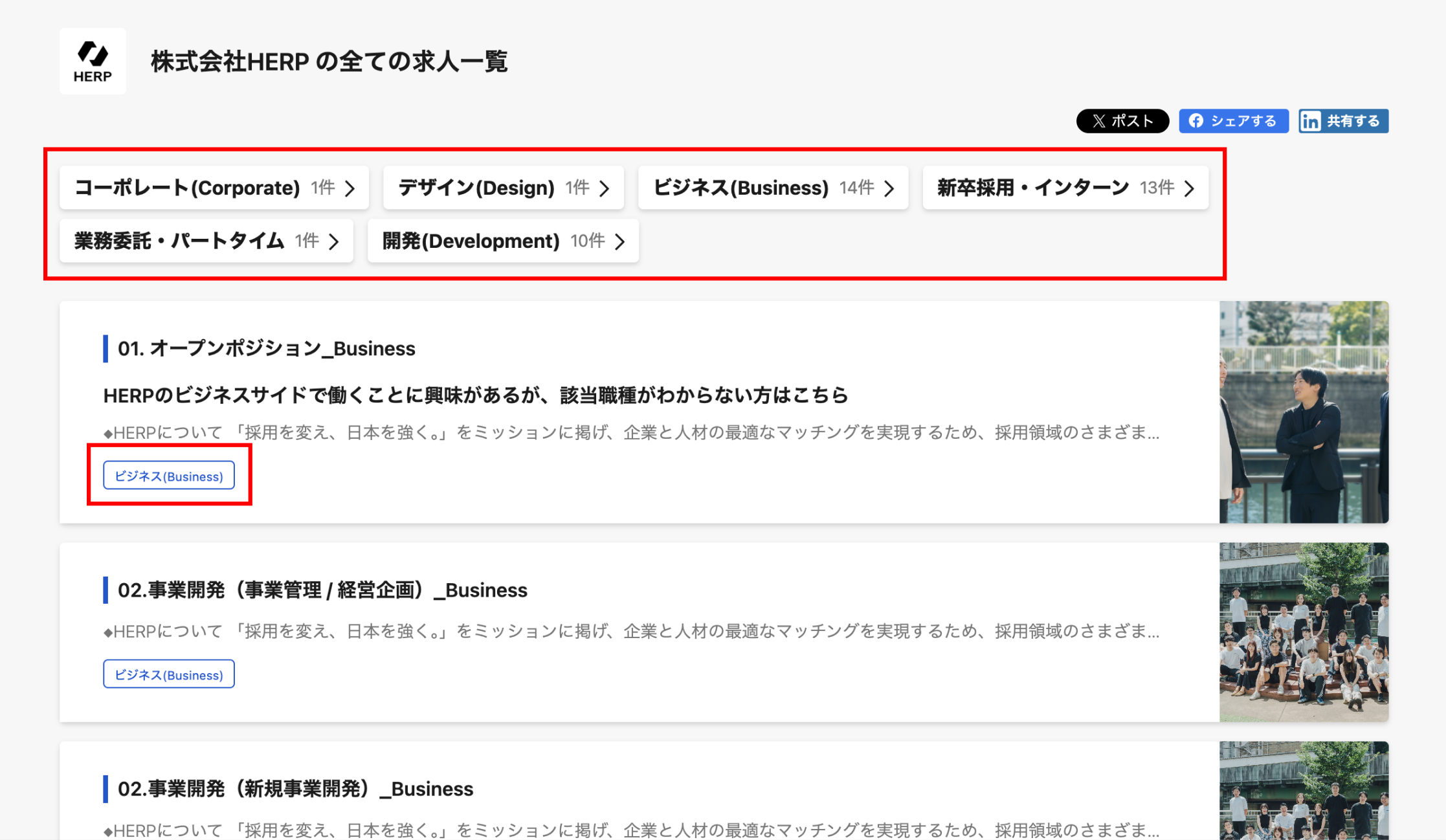The width and height of the screenshot is (1446, 840).
Task: Click the LinkedIn share button
Action: (1342, 121)
